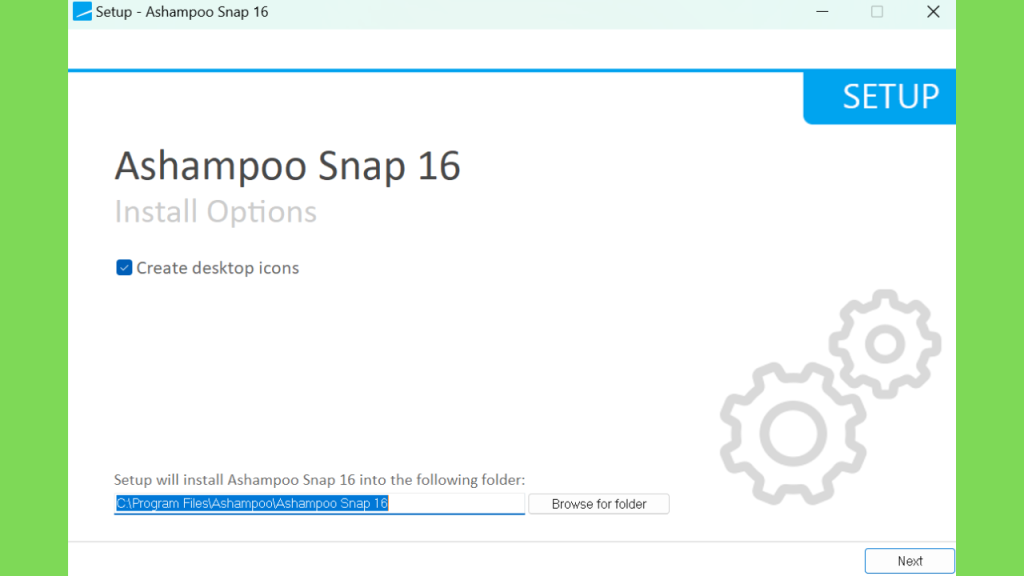This screenshot has height=576, width=1024.
Task: Minimize the Setup window
Action: pos(822,12)
